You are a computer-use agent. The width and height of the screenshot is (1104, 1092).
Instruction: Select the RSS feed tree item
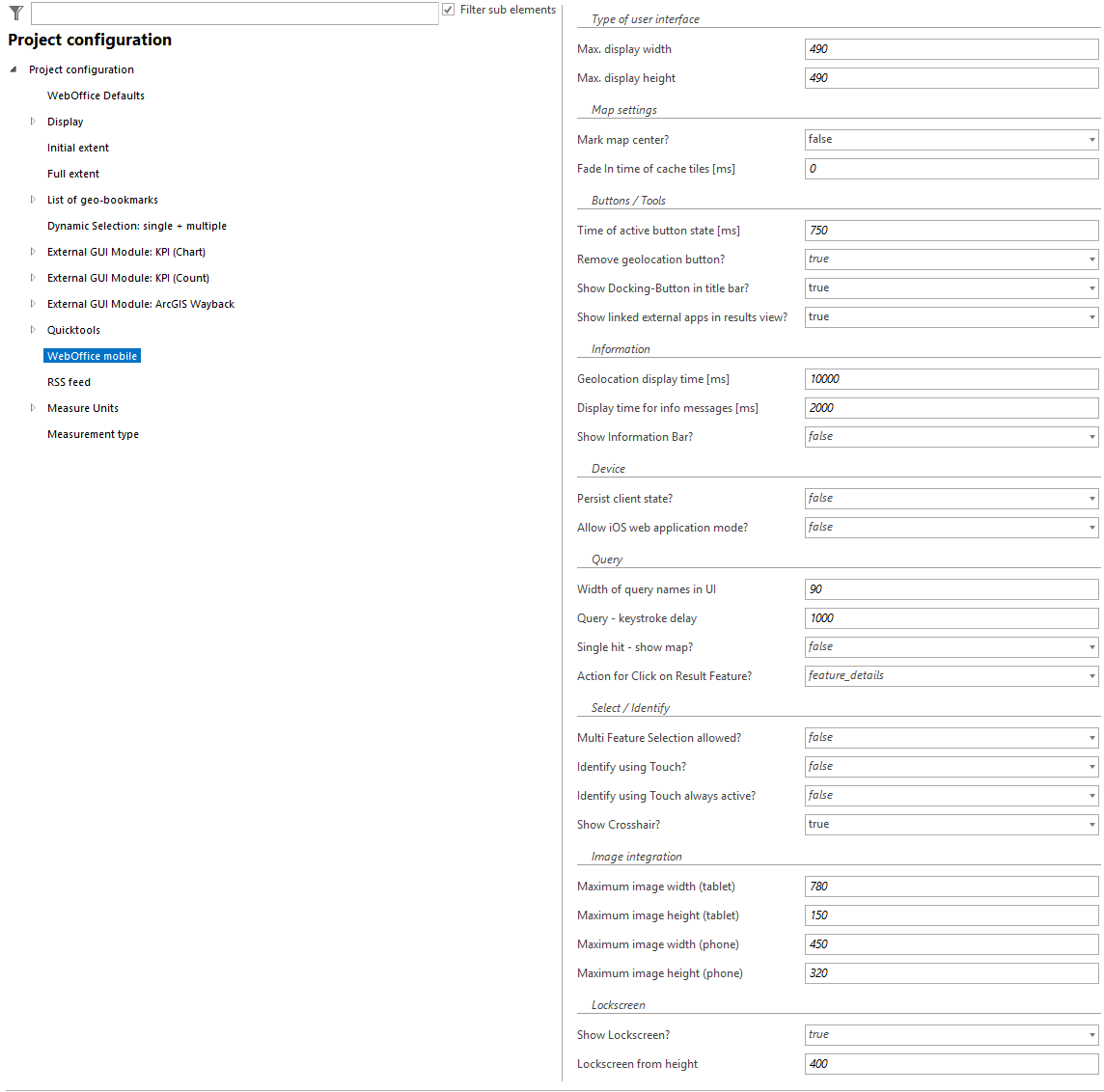pos(69,382)
